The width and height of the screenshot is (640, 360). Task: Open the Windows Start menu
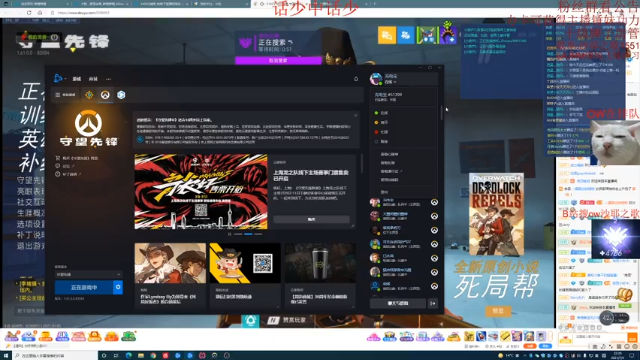click(6, 356)
